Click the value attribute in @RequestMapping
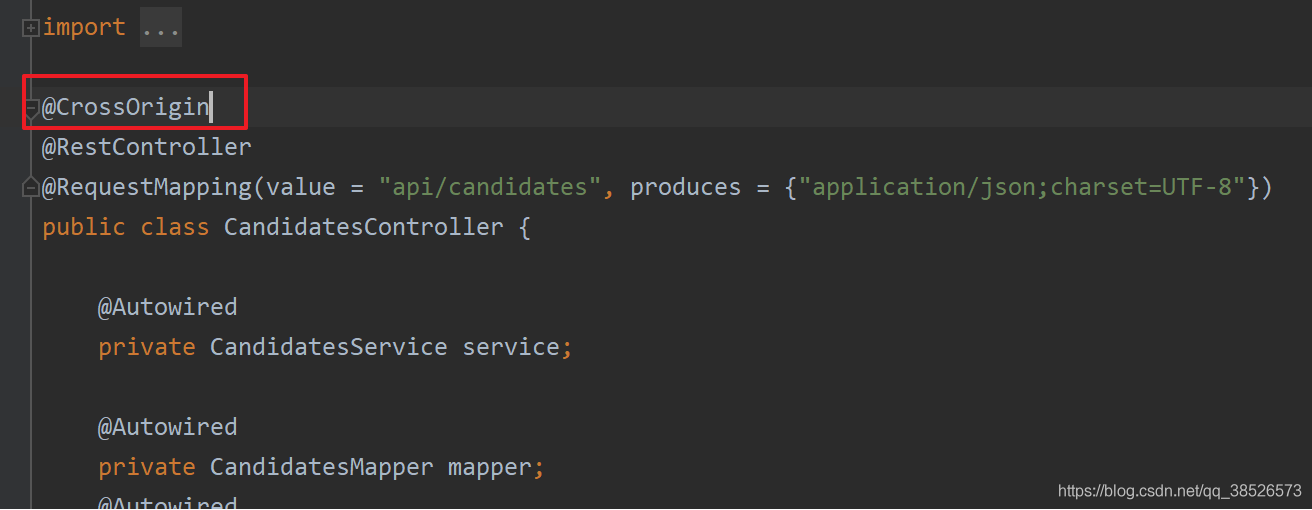 (301, 187)
